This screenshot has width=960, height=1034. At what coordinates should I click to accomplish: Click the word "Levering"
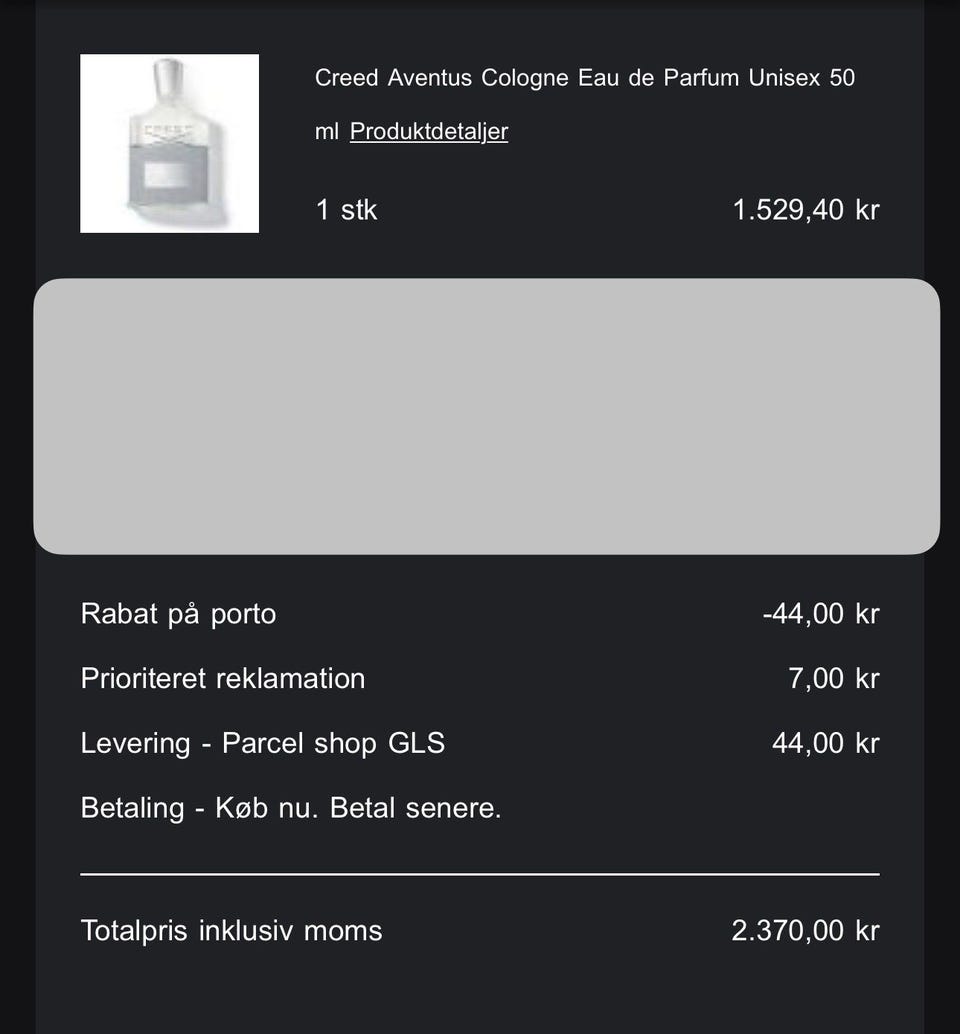click(x=135, y=744)
